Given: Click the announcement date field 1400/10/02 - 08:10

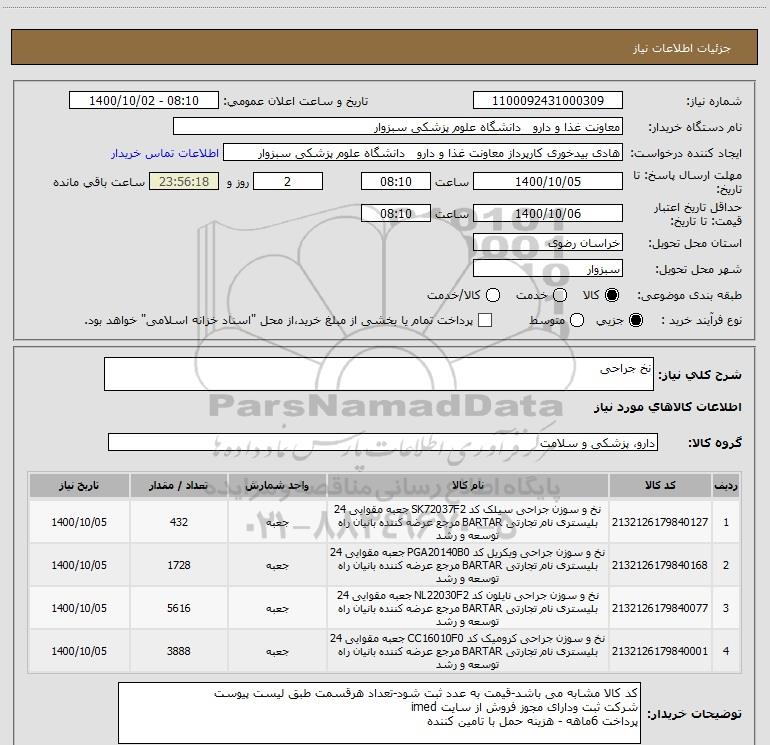Looking at the screenshot, I should point(144,100).
